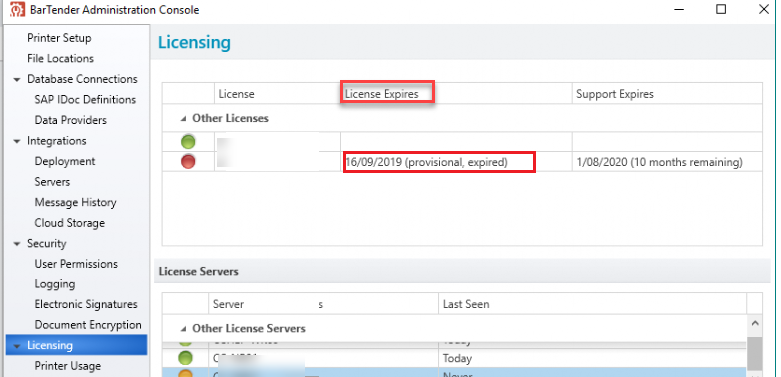Click the BarTender app icon in title bar

point(17,9)
